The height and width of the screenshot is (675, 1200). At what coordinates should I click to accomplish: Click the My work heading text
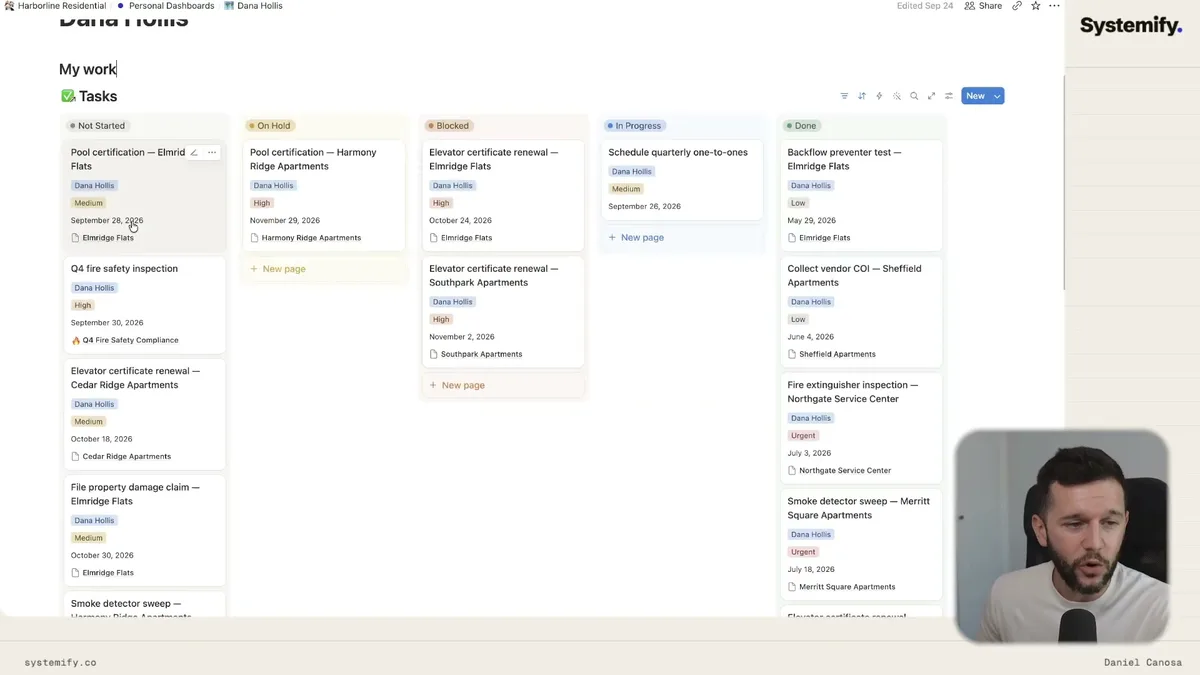[x=88, y=69]
